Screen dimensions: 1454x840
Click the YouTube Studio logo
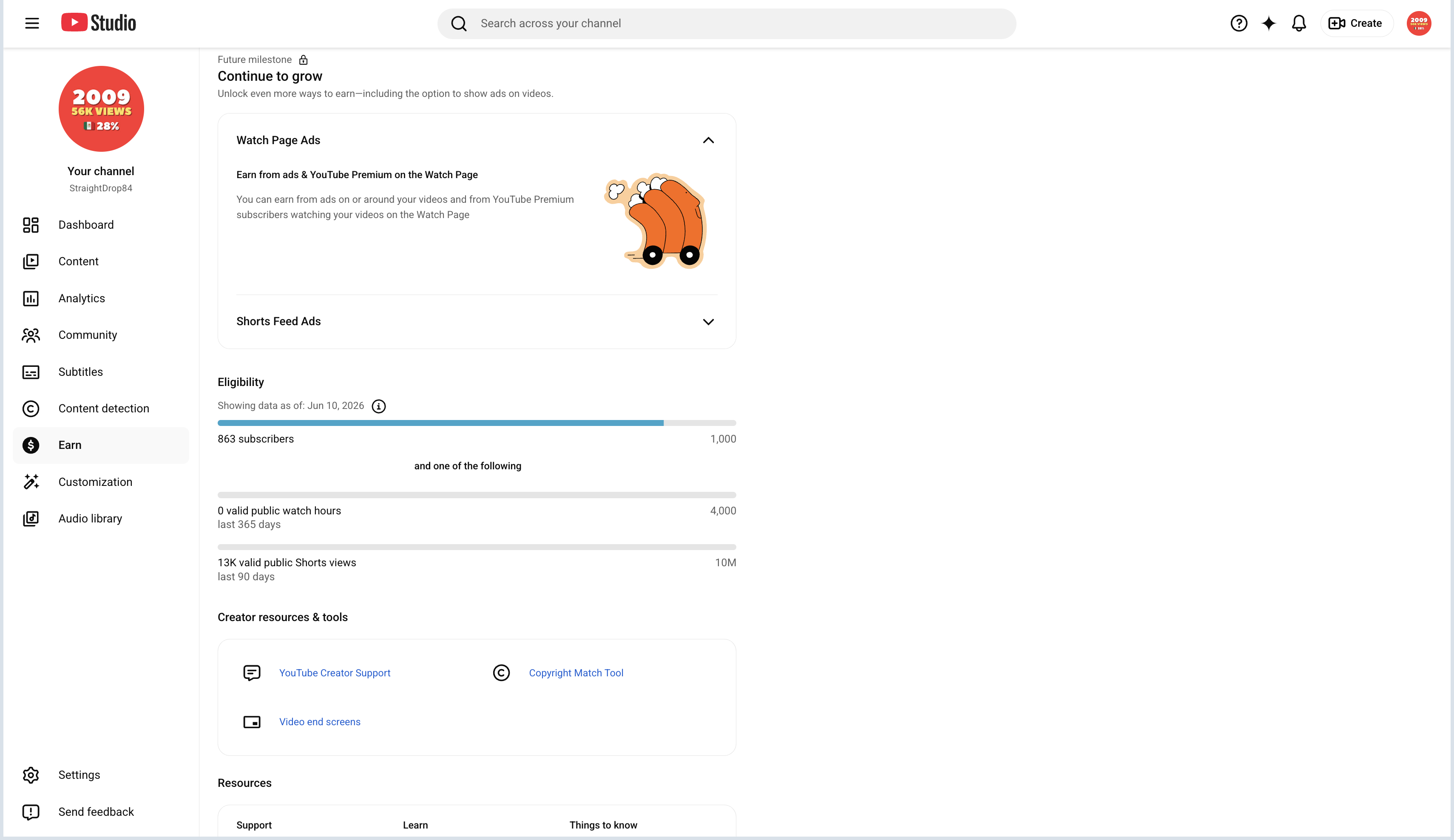(x=99, y=23)
